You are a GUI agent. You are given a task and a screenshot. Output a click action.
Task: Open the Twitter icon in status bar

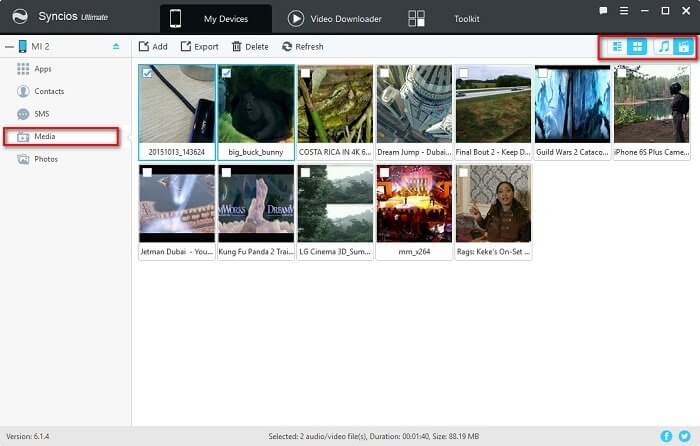click(684, 436)
